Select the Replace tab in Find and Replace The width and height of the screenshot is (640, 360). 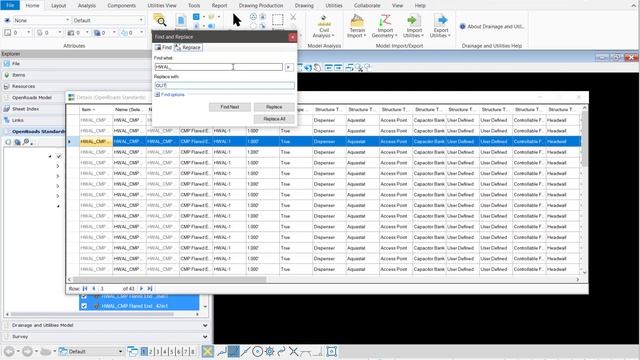coord(188,48)
